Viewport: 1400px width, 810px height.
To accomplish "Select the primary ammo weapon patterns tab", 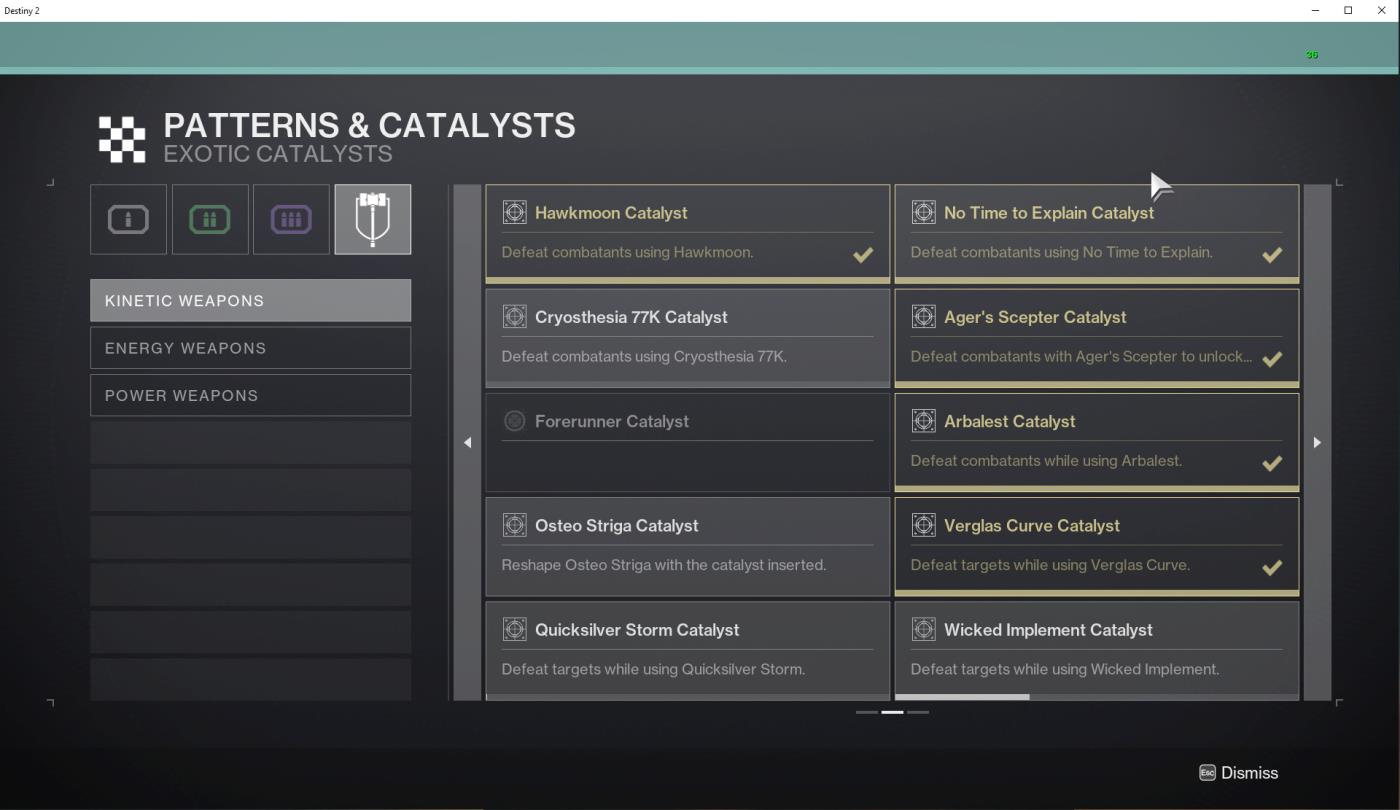I will point(129,219).
